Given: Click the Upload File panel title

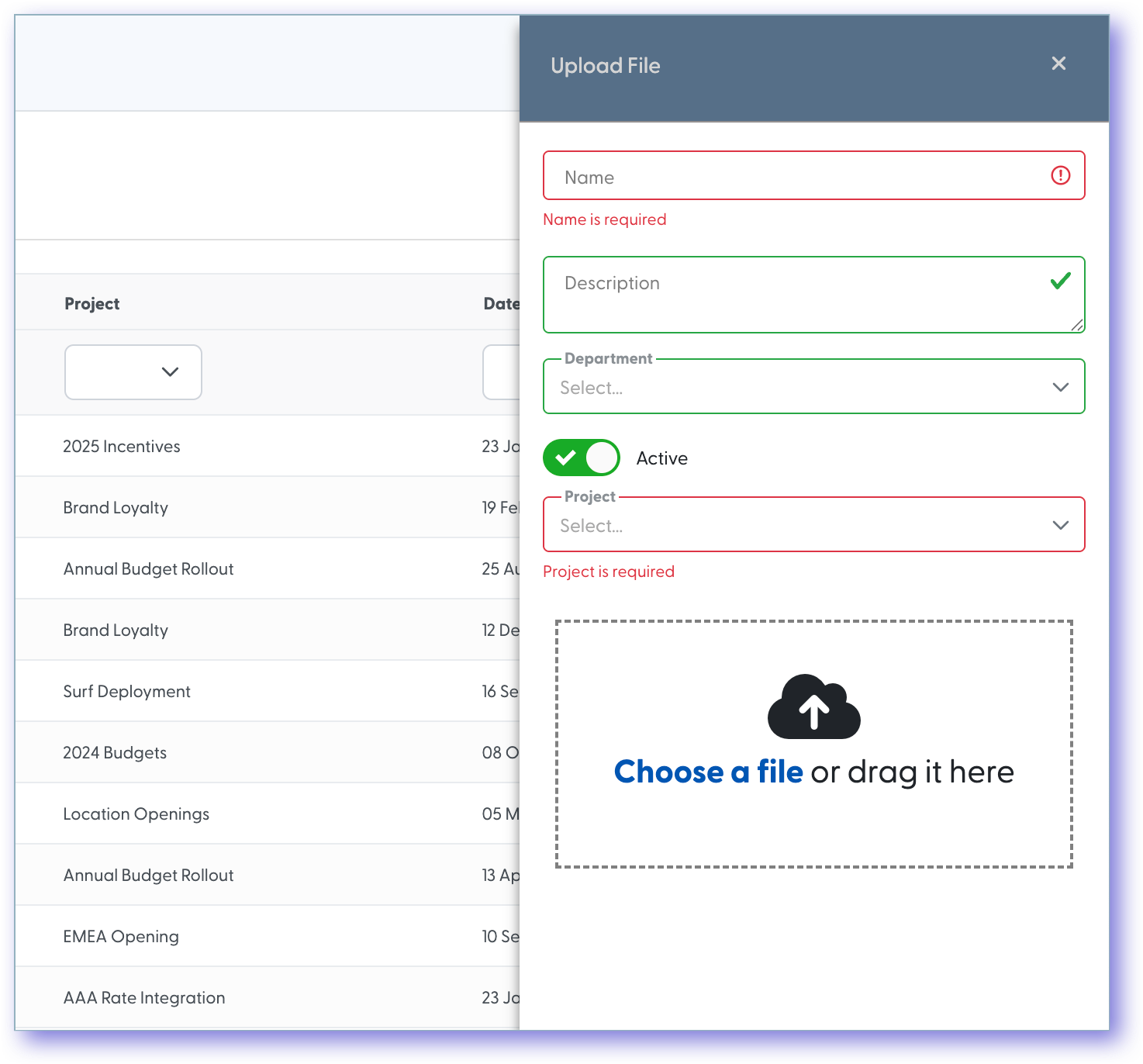Looking at the screenshot, I should (x=606, y=66).
